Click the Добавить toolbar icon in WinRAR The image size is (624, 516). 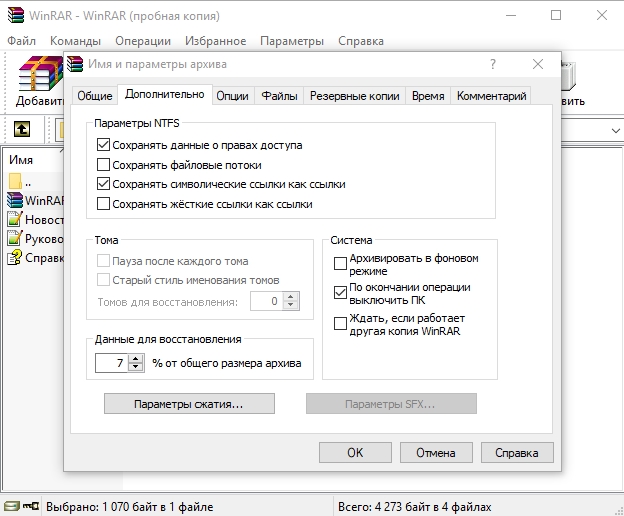40,75
